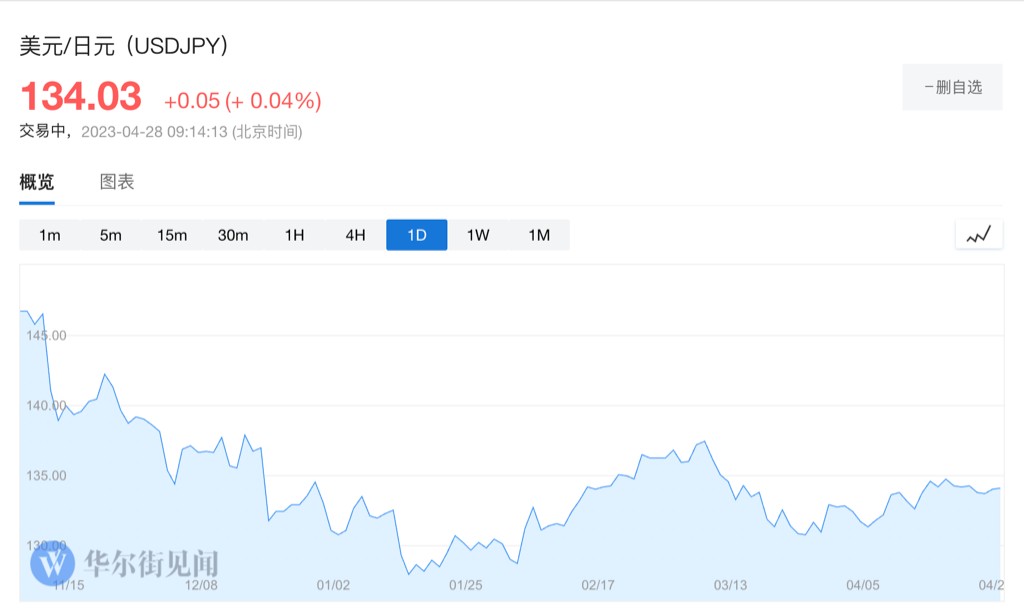Screen dimensions: 1024x613
Task: Click the line chart type icon
Action: point(978,235)
